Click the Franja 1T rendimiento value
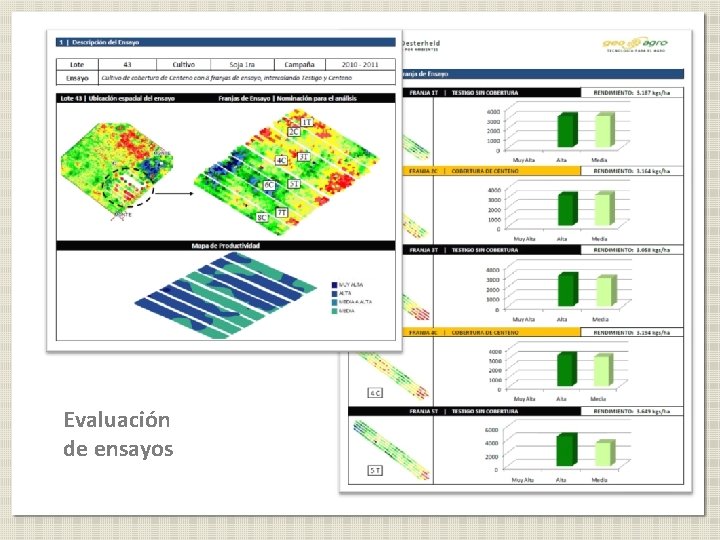The height and width of the screenshot is (540, 720). tap(631, 93)
